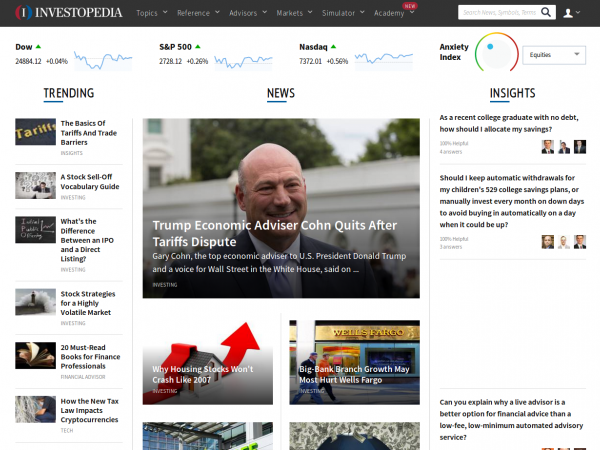The image size is (600, 450).
Task: Open the 529 college savings plans question
Action: click(x=512, y=201)
